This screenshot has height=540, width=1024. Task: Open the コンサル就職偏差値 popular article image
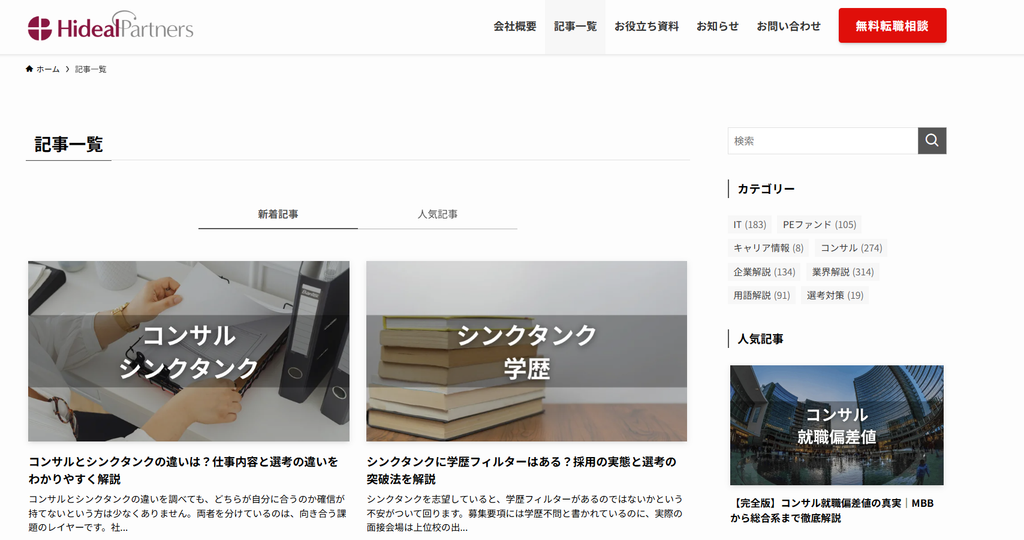point(837,425)
